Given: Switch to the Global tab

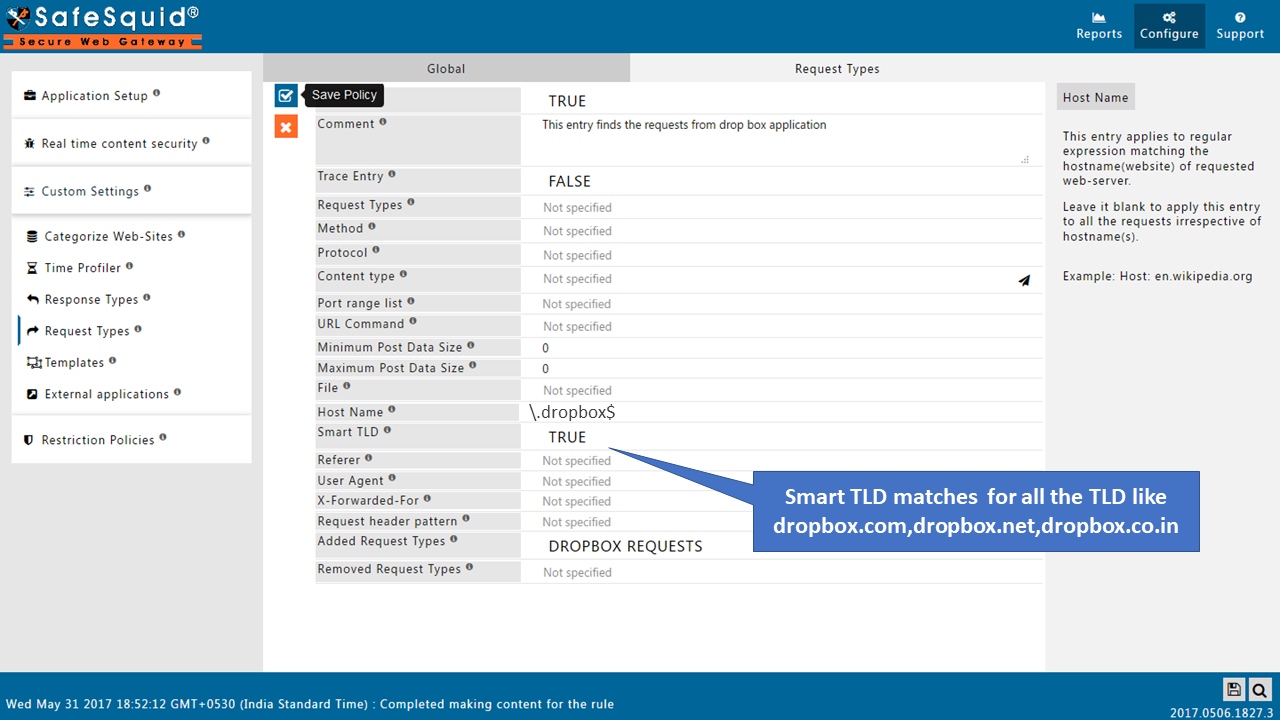Looking at the screenshot, I should tap(446, 68).
